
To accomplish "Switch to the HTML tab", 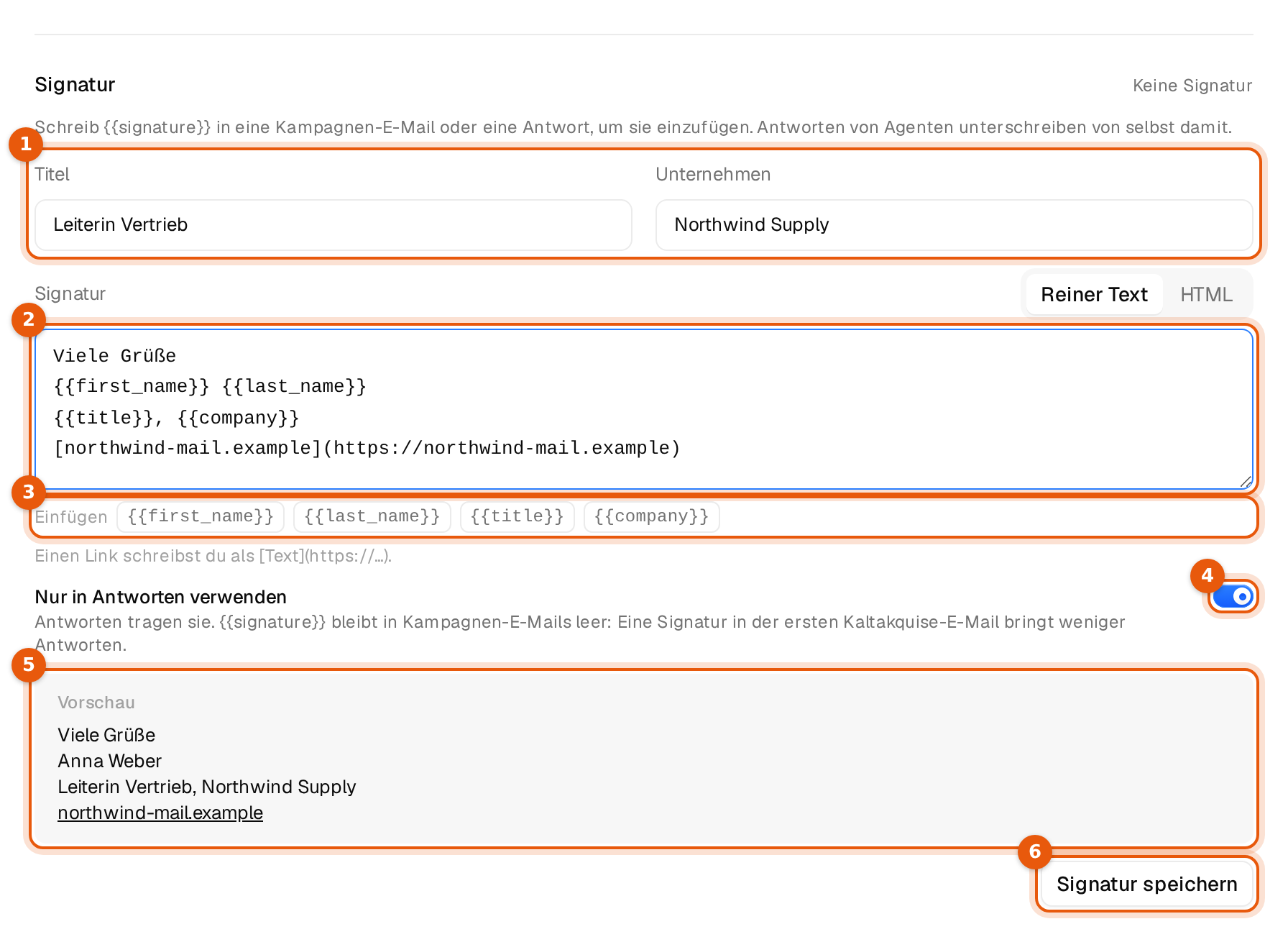I will pos(1206,294).
